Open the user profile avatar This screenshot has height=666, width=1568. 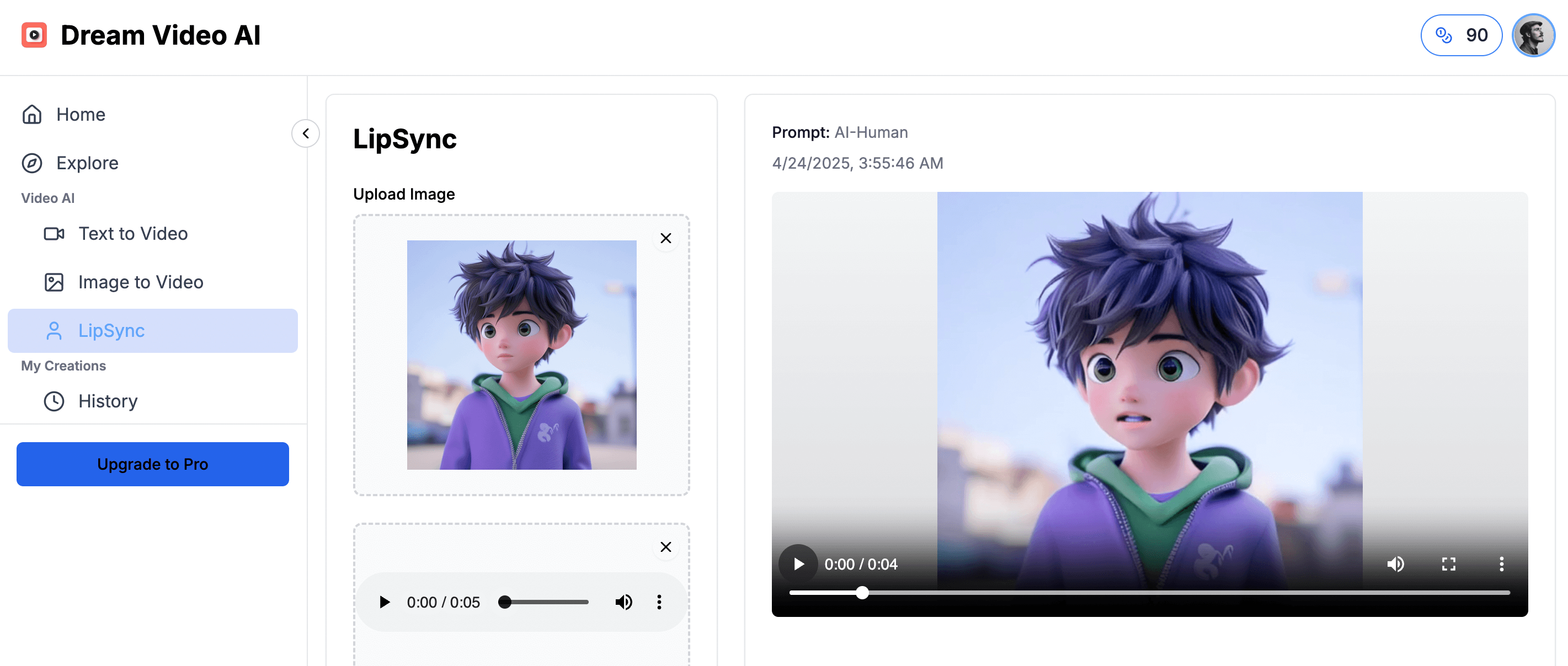coord(1533,35)
